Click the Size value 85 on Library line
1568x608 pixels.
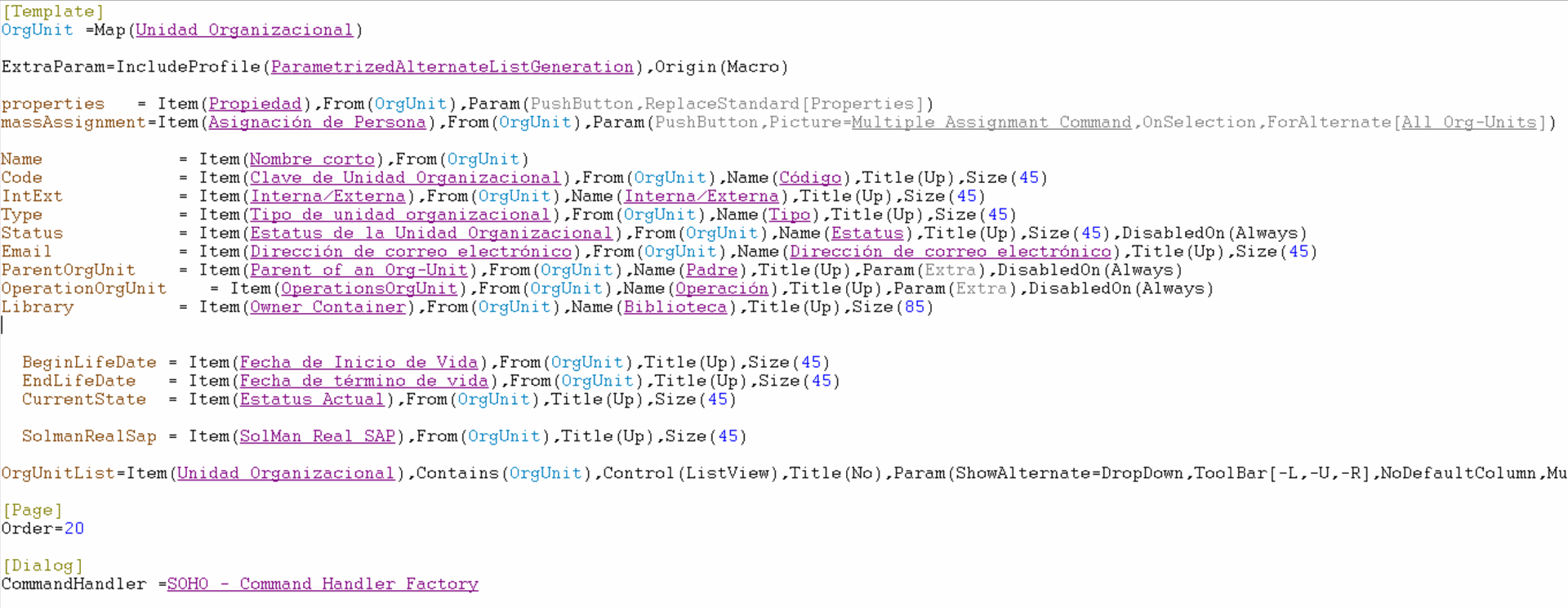[915, 307]
